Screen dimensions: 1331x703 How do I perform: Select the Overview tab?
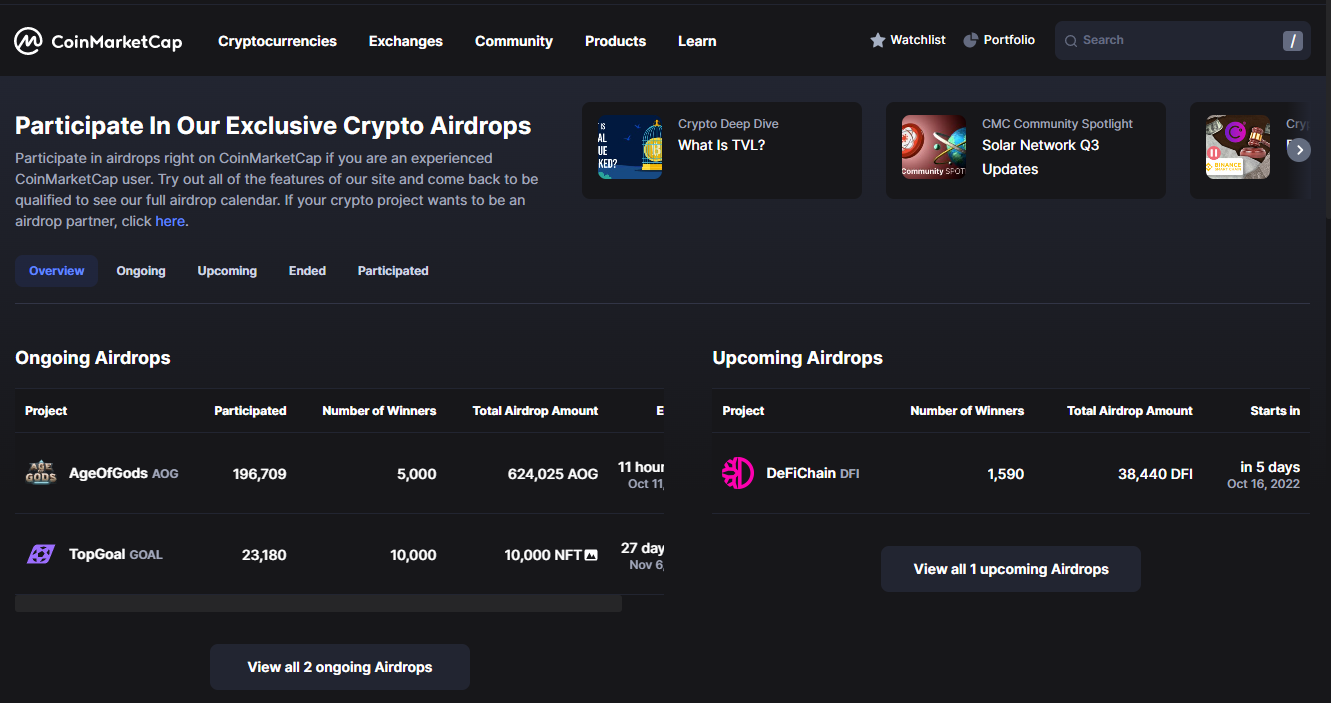57,271
